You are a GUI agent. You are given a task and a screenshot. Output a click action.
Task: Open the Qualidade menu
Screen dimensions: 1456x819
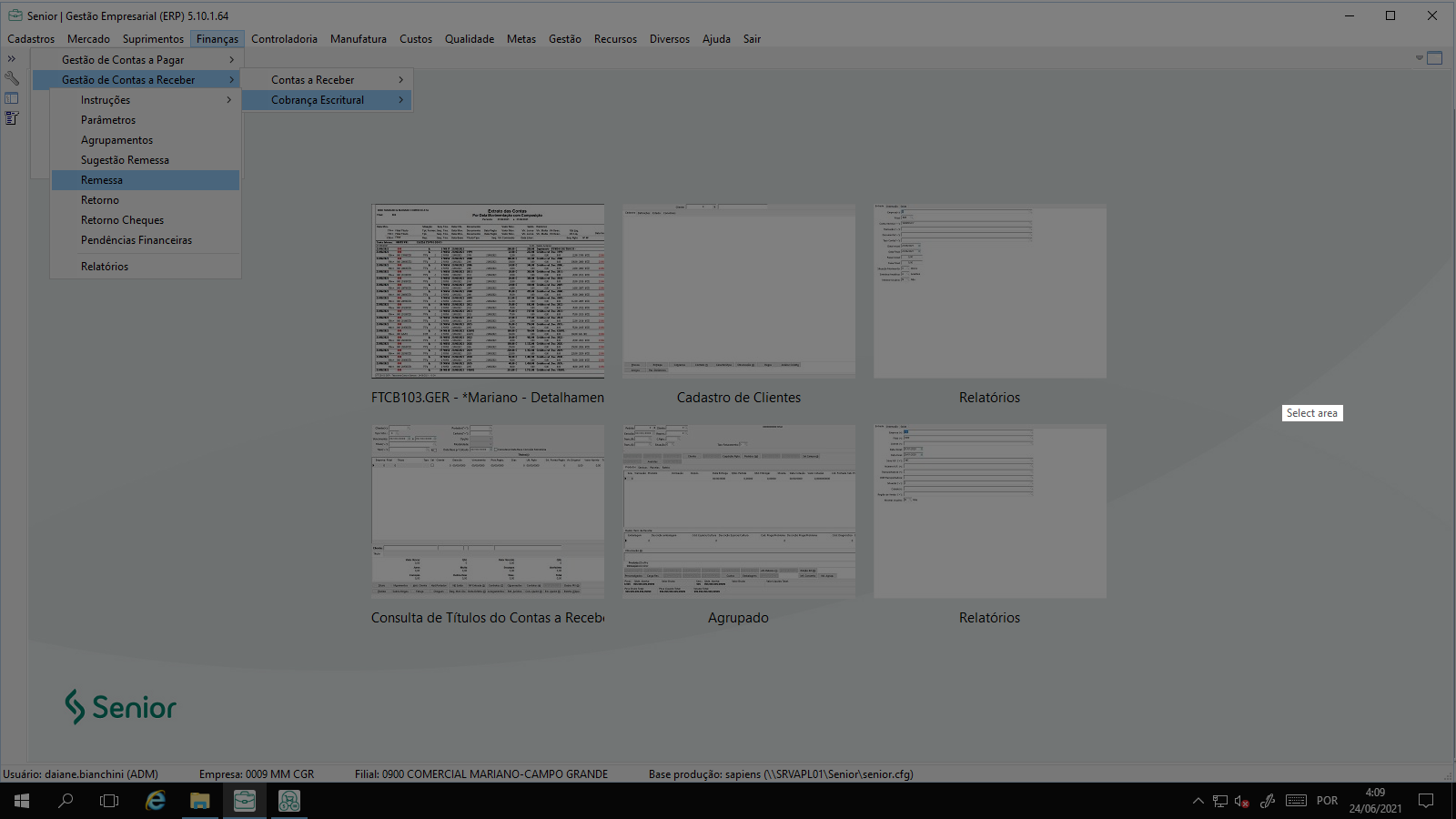(470, 39)
